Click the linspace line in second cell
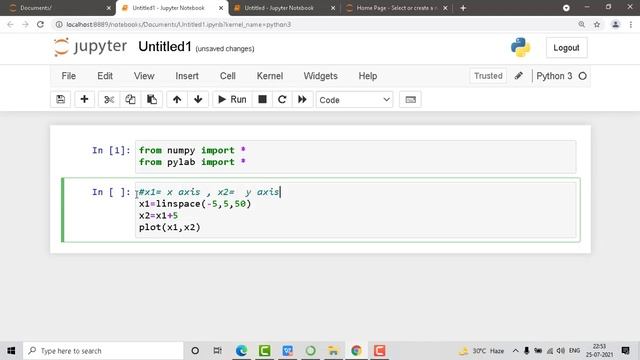Viewport: 640px width, 360px height. click(195, 204)
